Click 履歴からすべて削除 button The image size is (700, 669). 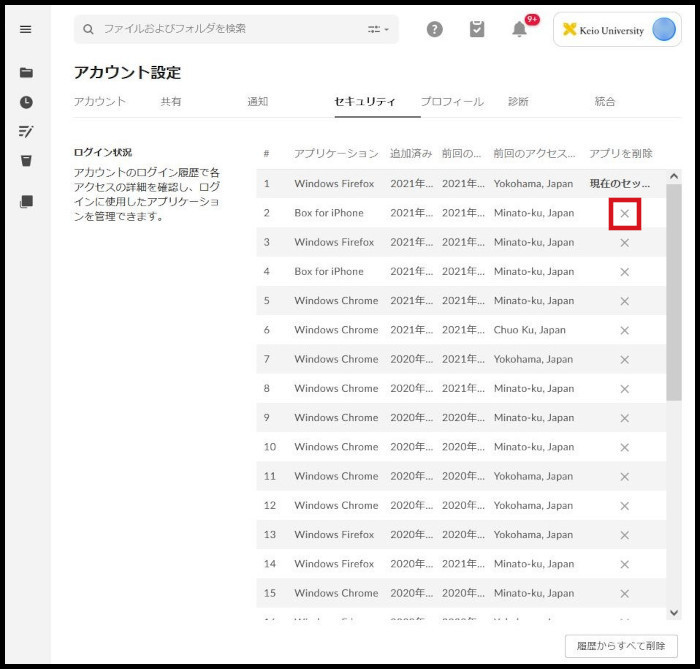tap(620, 646)
